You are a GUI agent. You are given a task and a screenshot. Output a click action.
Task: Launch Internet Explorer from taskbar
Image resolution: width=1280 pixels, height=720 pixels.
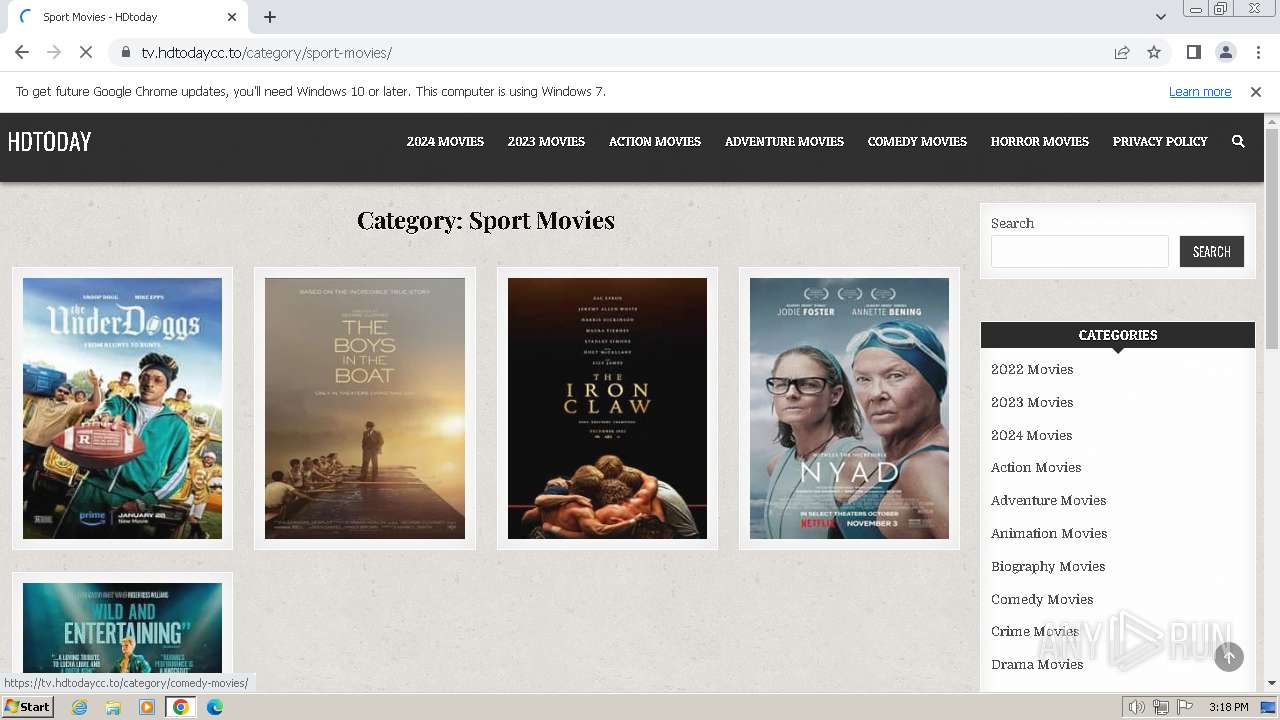pyautogui.click(x=79, y=707)
